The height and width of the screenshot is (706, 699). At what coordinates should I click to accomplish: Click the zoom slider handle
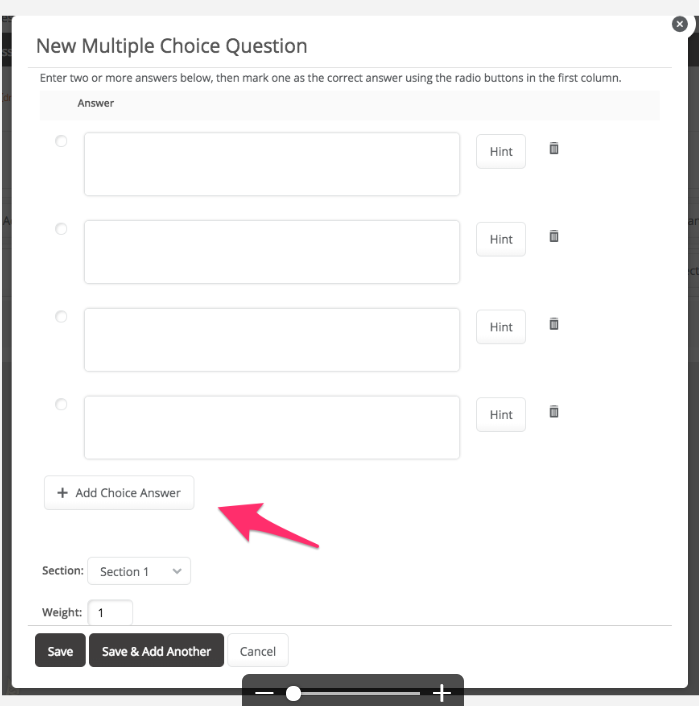coord(294,693)
